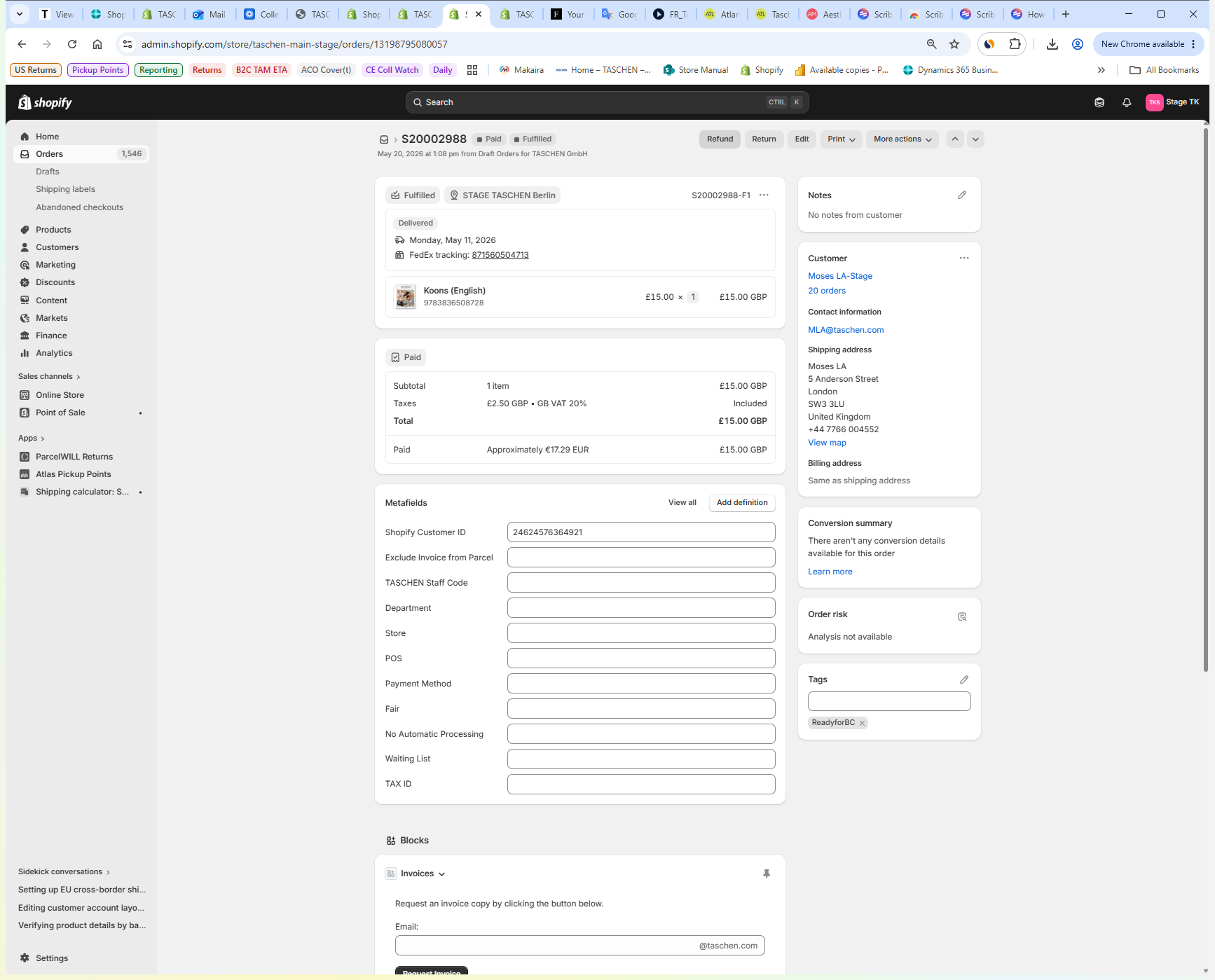This screenshot has height=980, width=1215.
Task: Open the 20 orders link
Action: click(827, 291)
